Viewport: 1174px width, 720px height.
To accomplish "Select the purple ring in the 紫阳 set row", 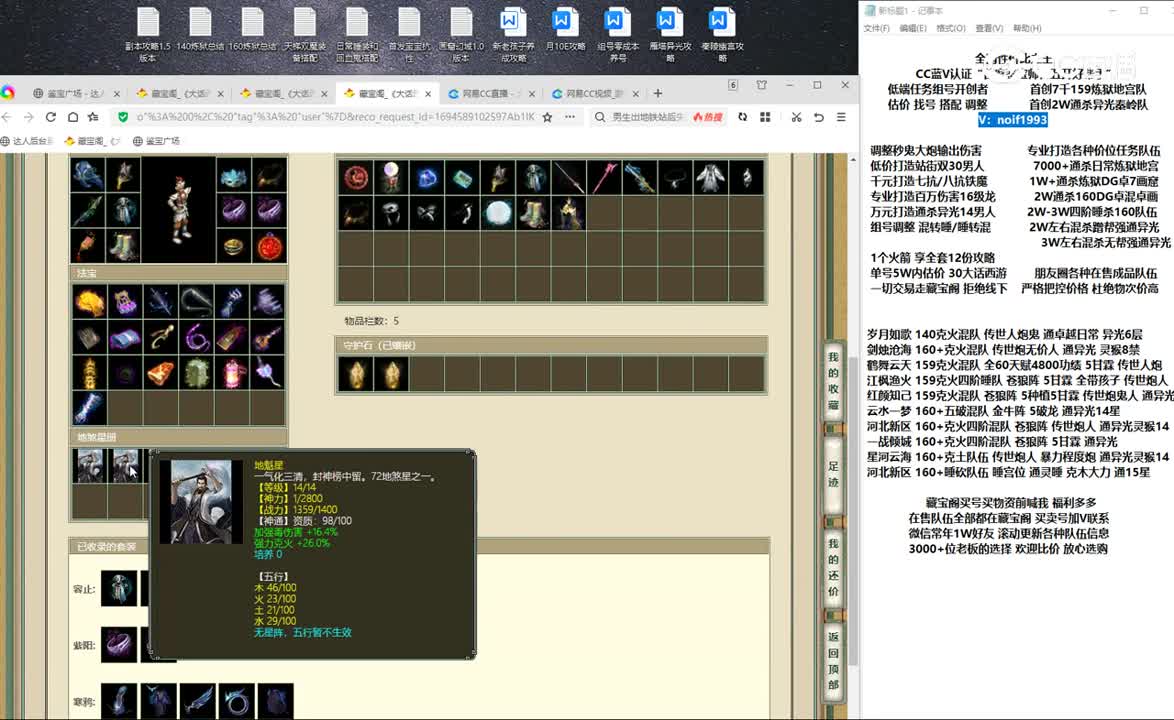I will pyautogui.click(x=119, y=644).
